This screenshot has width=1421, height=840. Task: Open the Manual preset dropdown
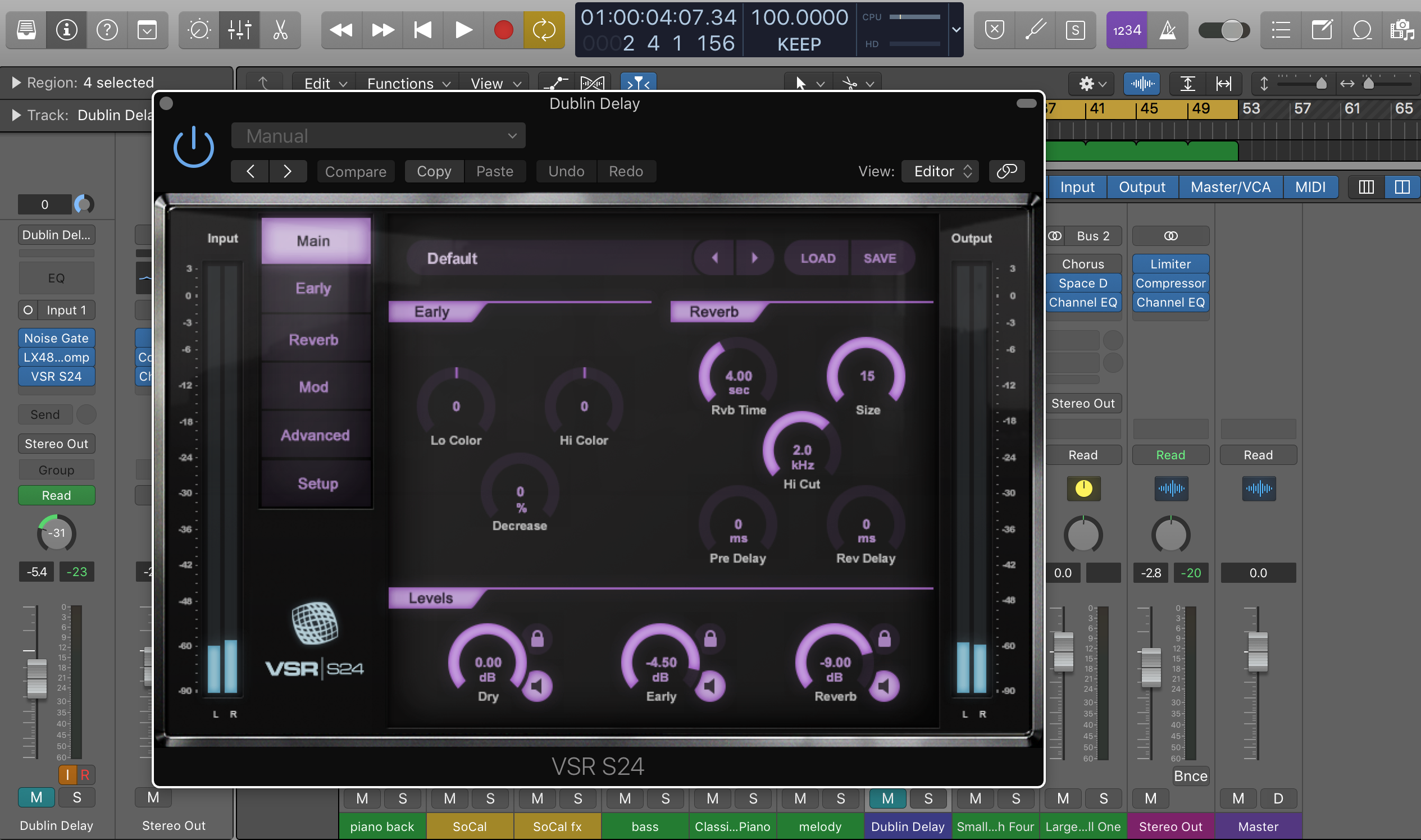tap(378, 136)
